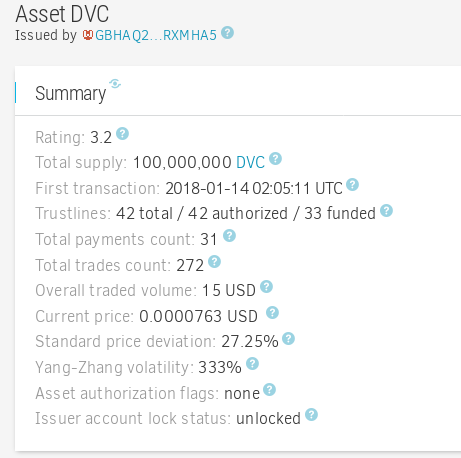Click Asset authorization flags help icon
Viewport: 461px width, 458px height.
click(269, 389)
